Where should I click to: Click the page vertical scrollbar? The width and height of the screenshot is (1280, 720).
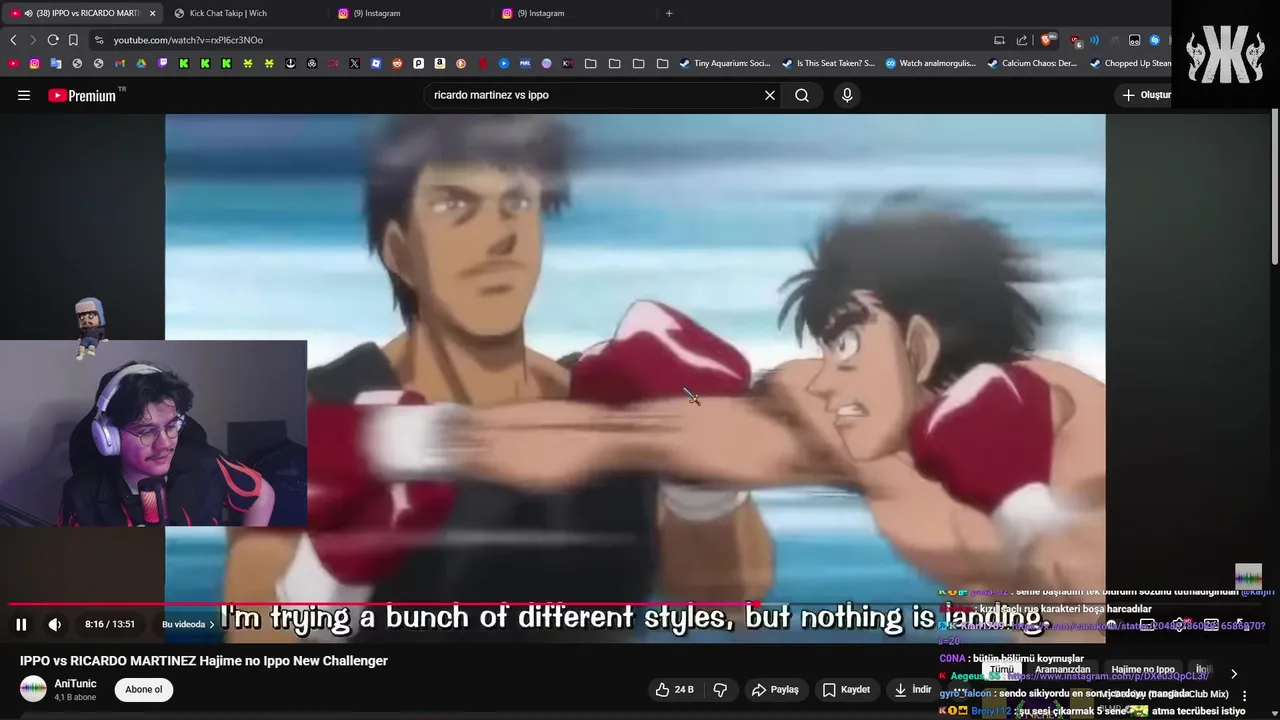1275,186
